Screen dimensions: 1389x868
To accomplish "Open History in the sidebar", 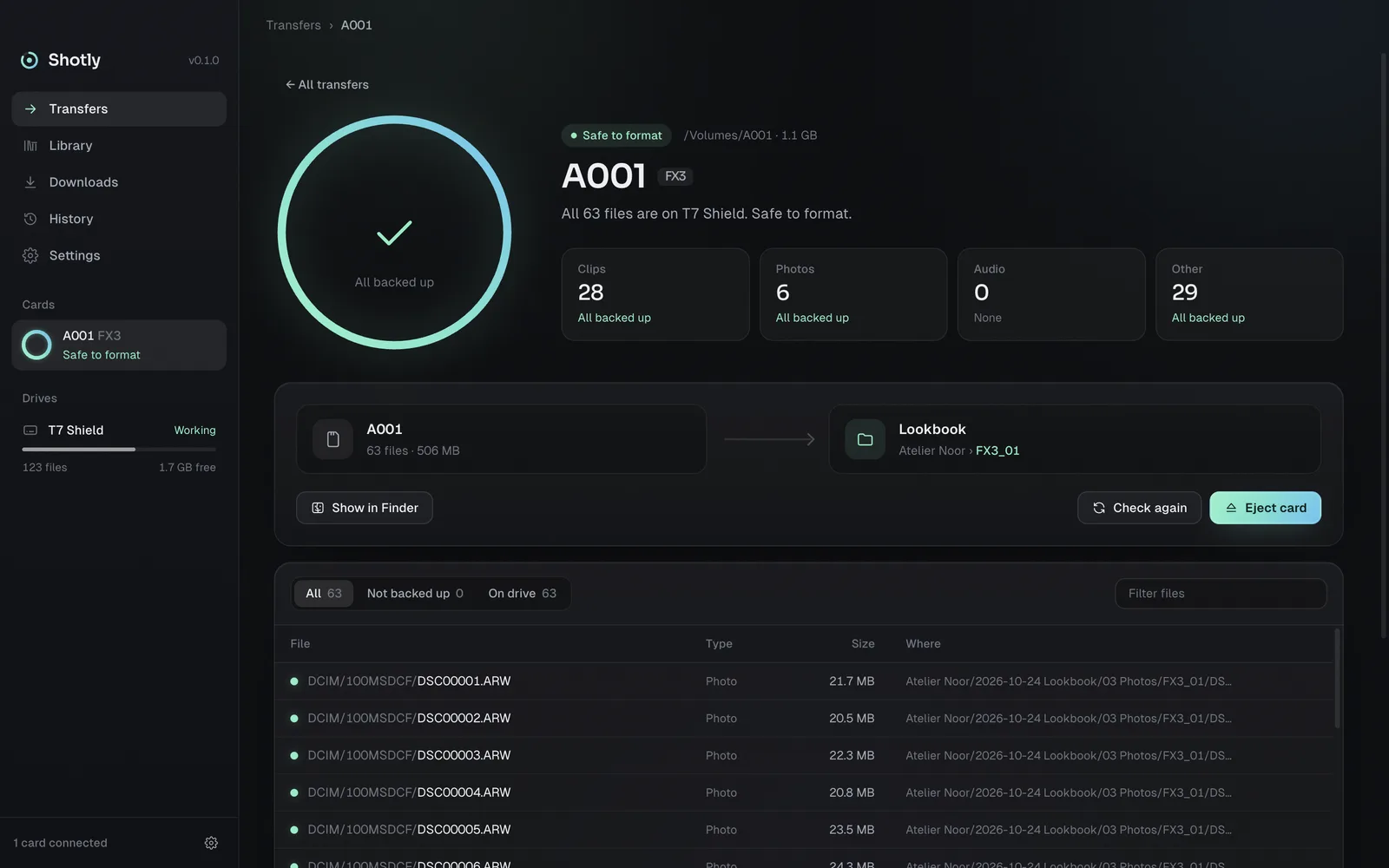I will 119,219.
